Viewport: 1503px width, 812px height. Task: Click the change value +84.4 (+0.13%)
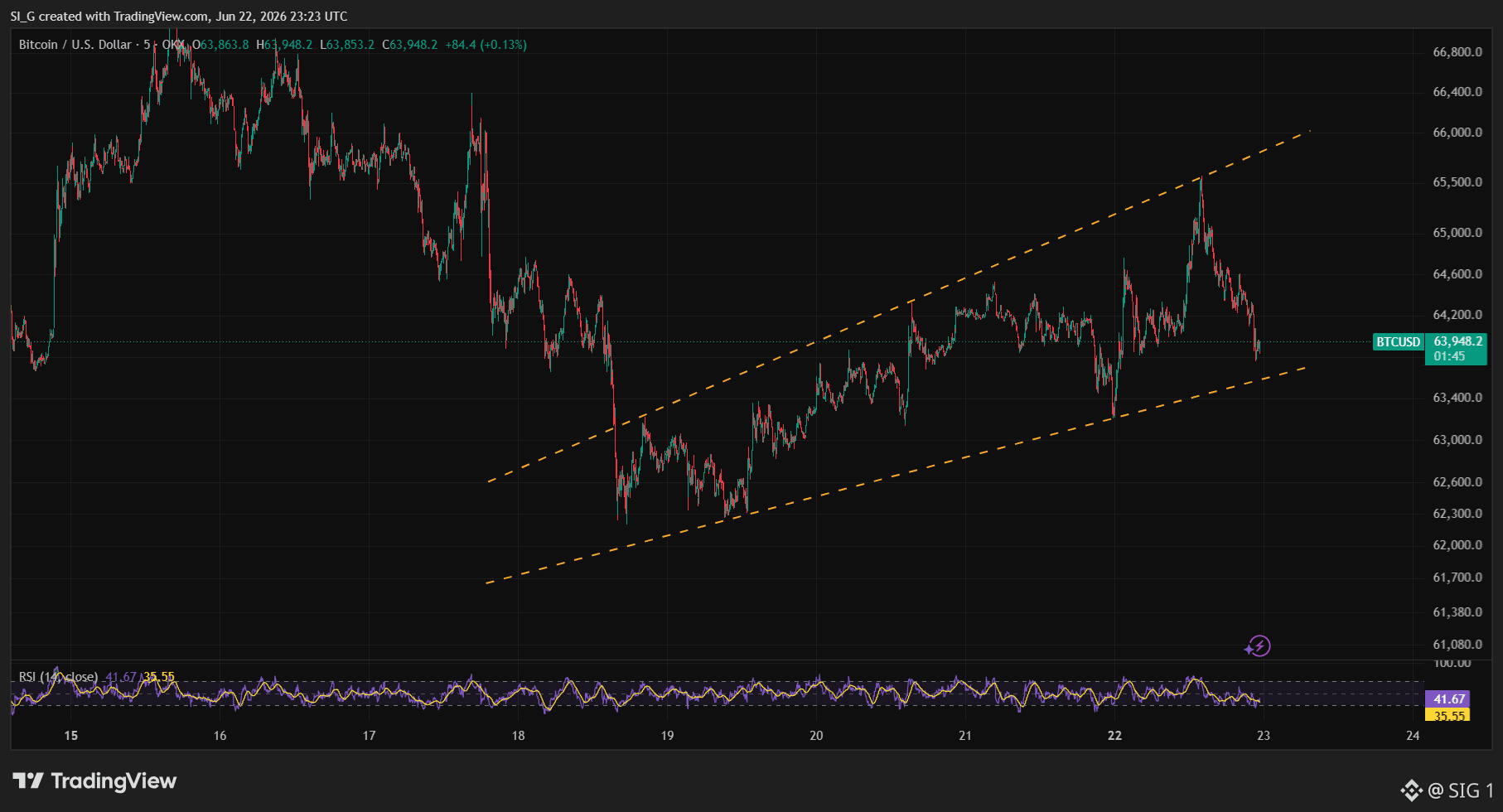(486, 45)
